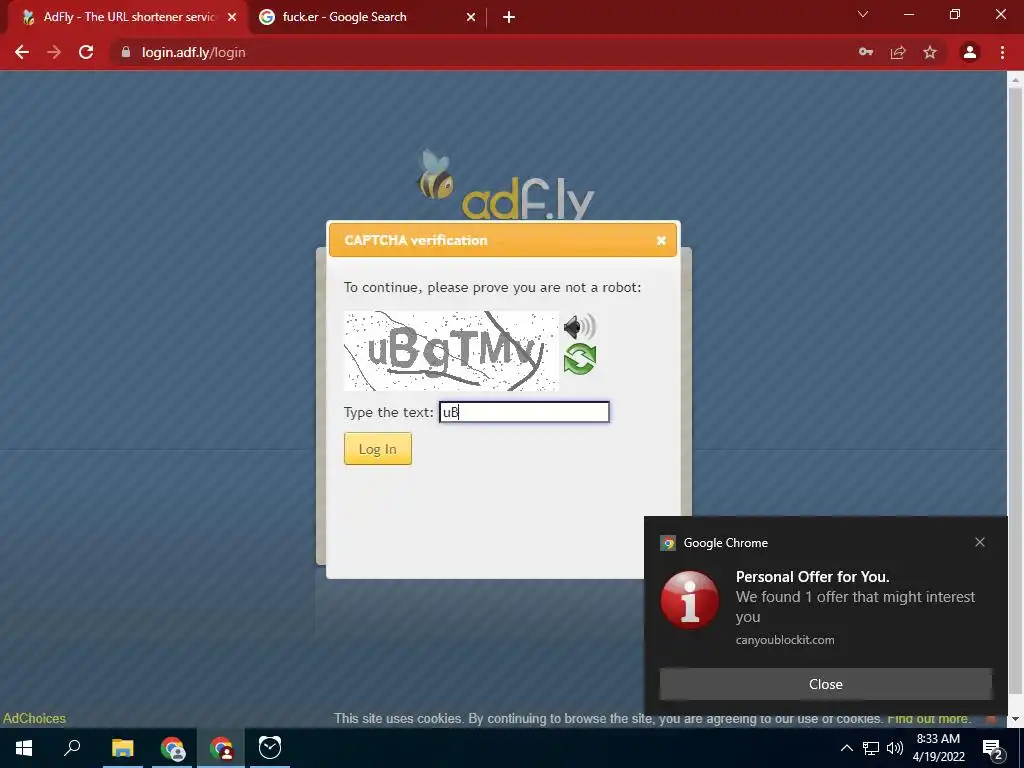This screenshot has height=768, width=1024.
Task: Open the Action Center notifications
Action: [x=993, y=748]
